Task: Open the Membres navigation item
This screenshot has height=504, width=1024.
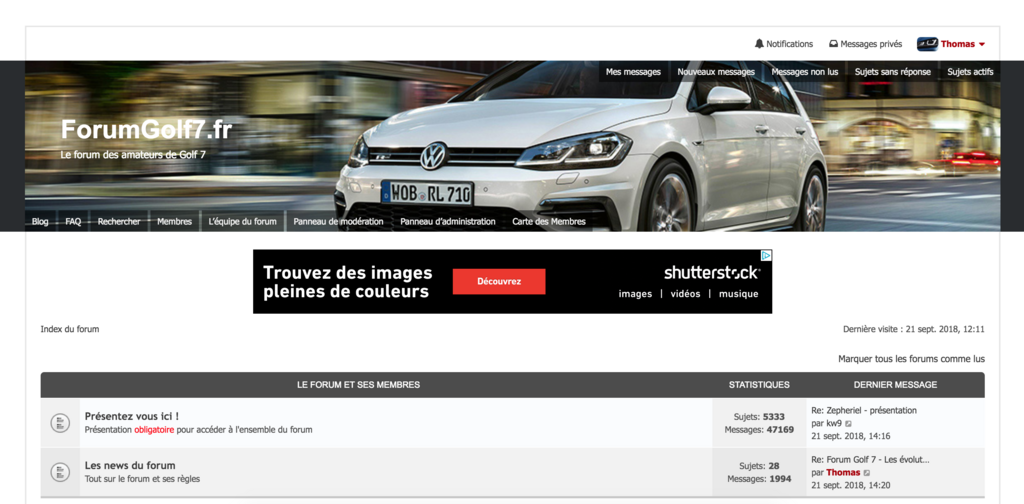Action: coord(174,221)
